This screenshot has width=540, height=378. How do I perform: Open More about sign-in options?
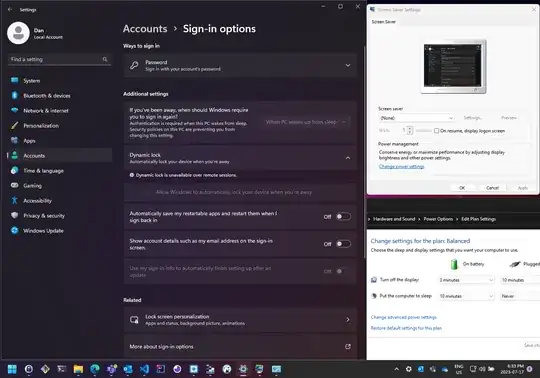point(240,347)
